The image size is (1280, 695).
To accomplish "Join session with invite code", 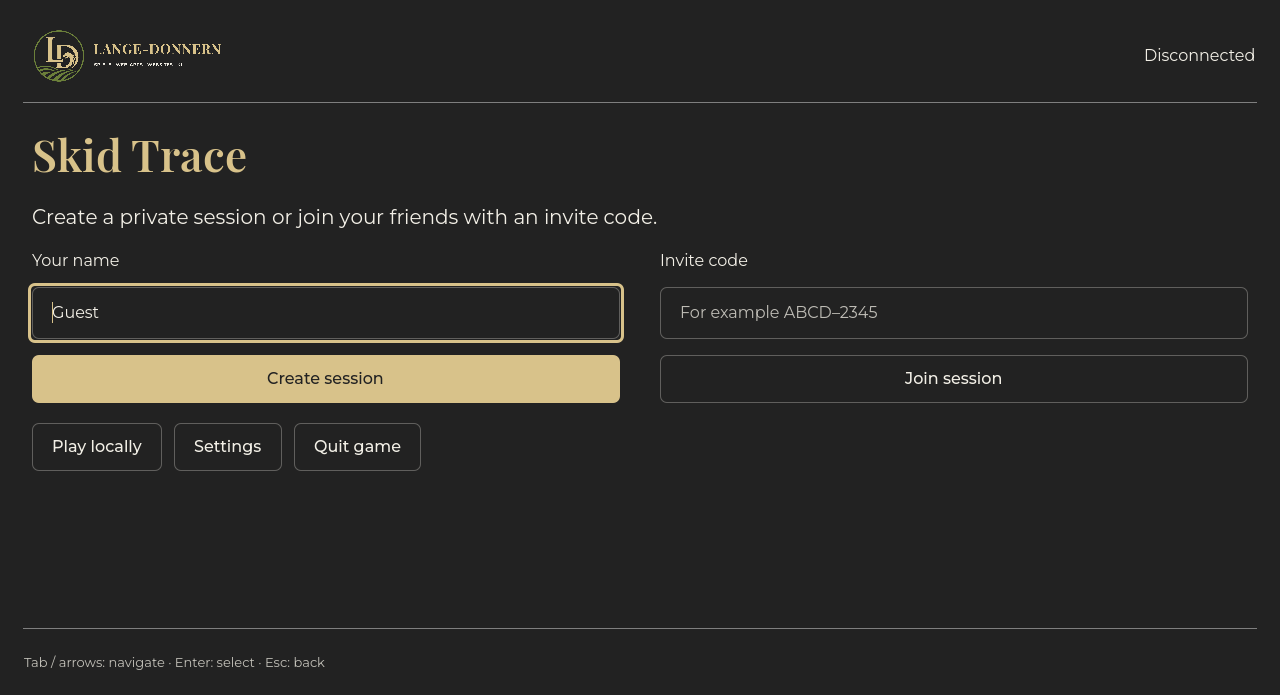I will (954, 379).
